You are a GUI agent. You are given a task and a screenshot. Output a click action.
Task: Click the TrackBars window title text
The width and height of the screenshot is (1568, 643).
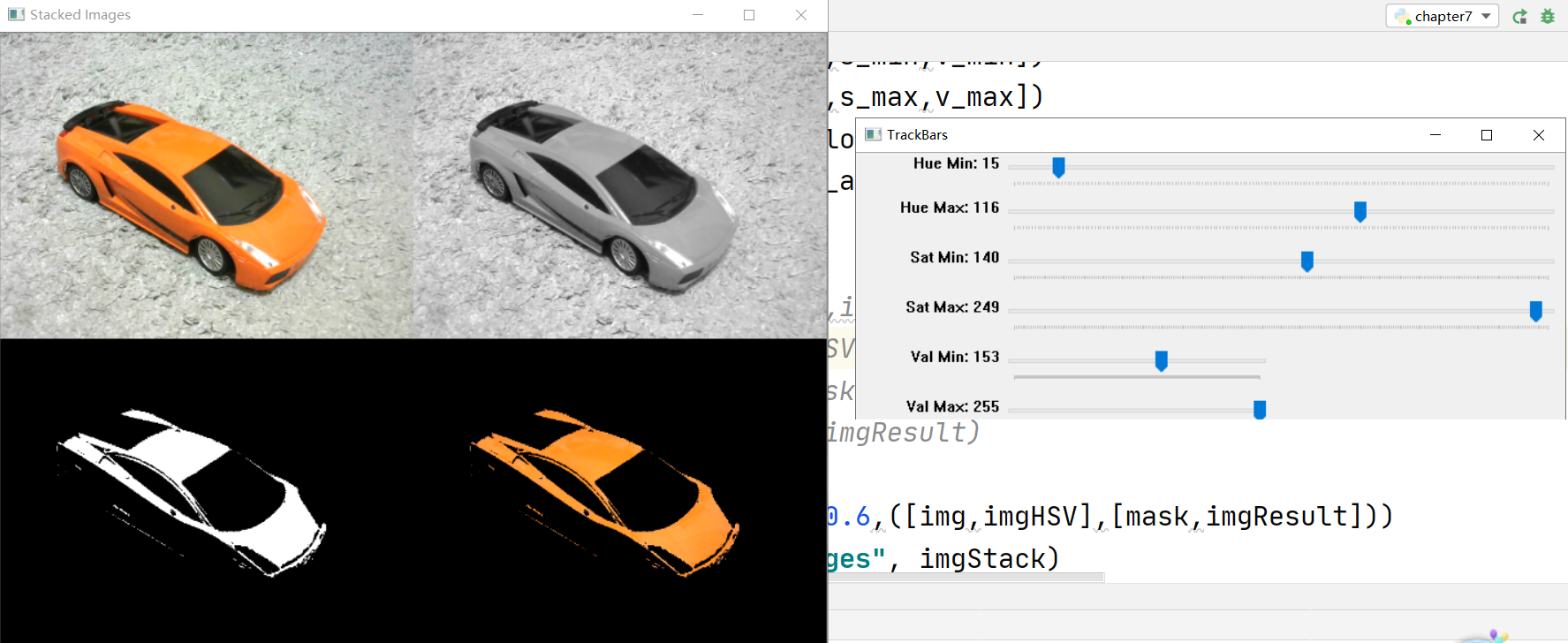click(x=917, y=134)
